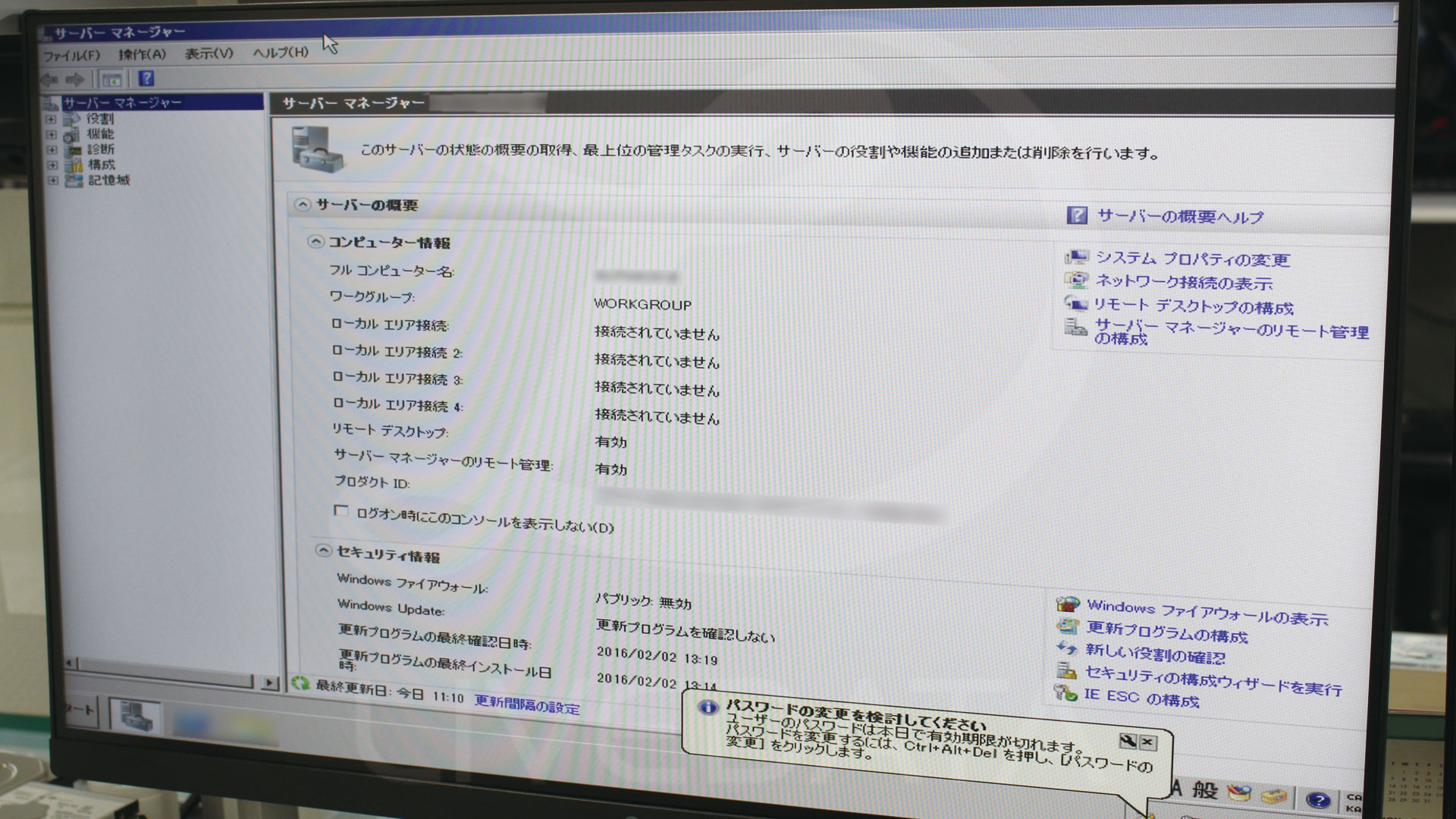Open リモート デスクトップの構成 link
Screen dimensions: 1456x819
(x=1193, y=306)
